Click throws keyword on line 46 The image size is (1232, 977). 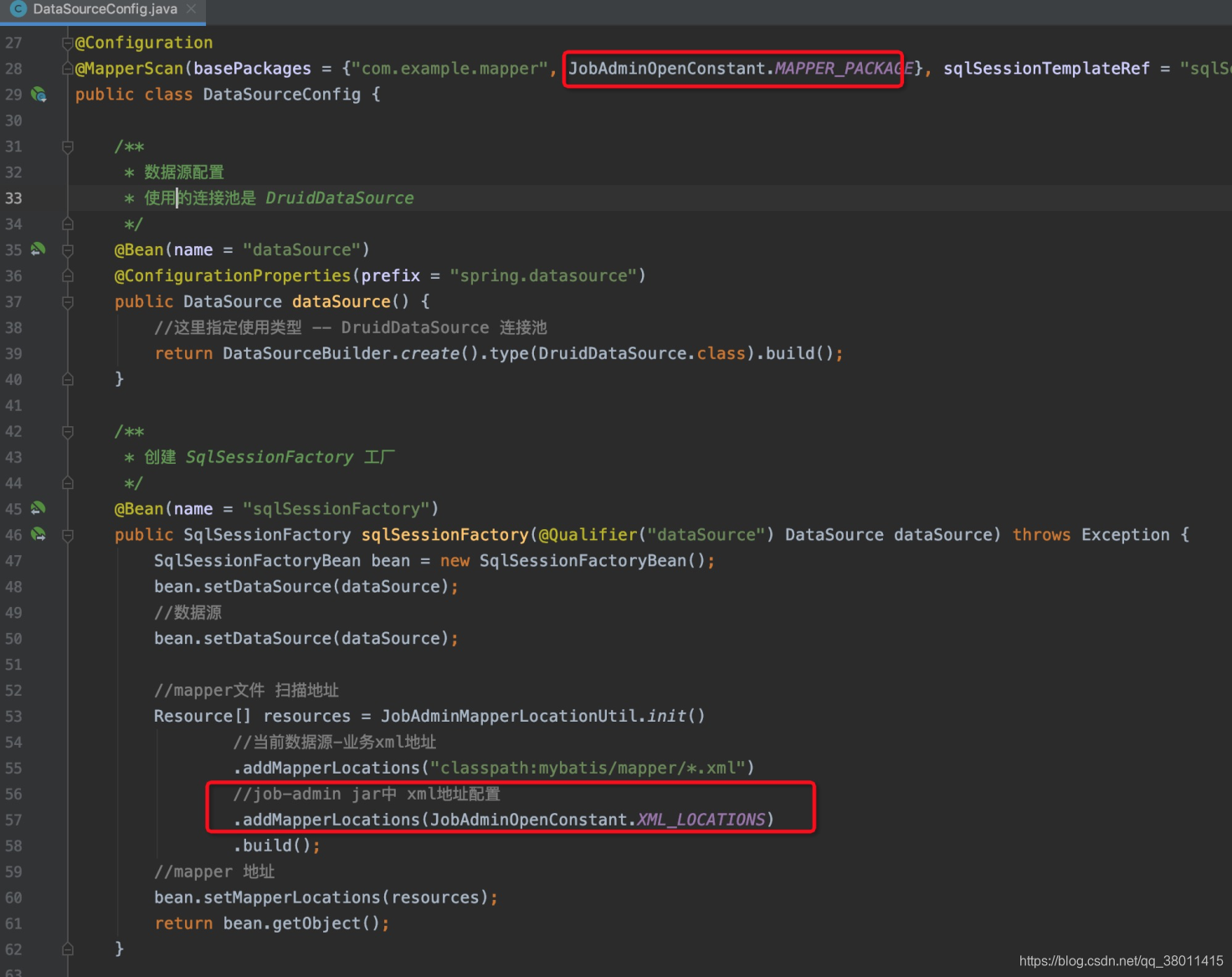[1041, 535]
